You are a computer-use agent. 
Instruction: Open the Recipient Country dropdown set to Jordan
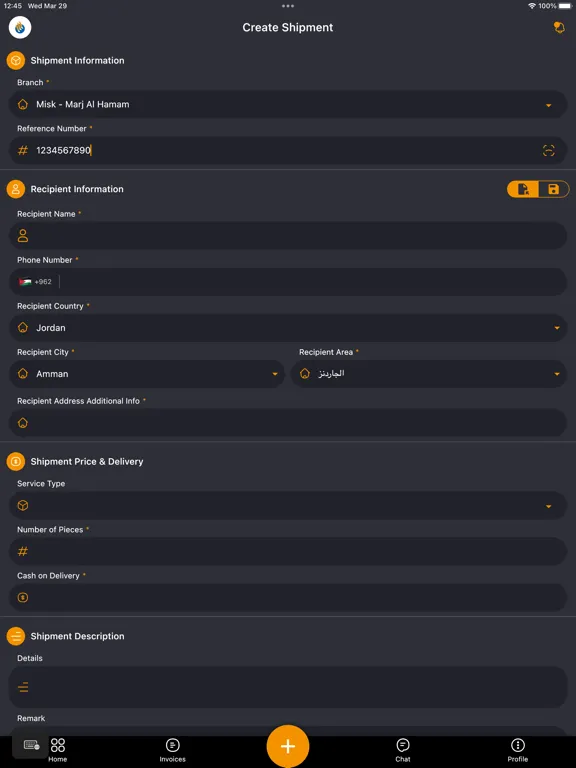(288, 328)
